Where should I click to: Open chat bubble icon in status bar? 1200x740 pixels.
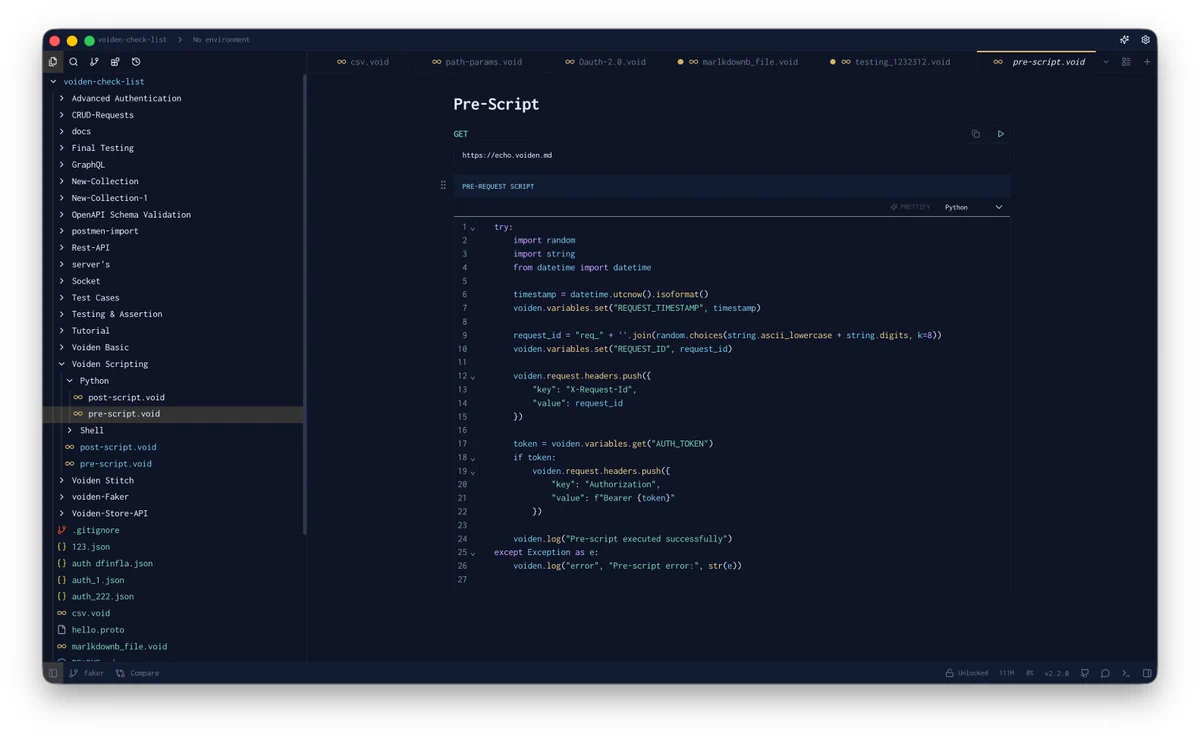click(1105, 673)
